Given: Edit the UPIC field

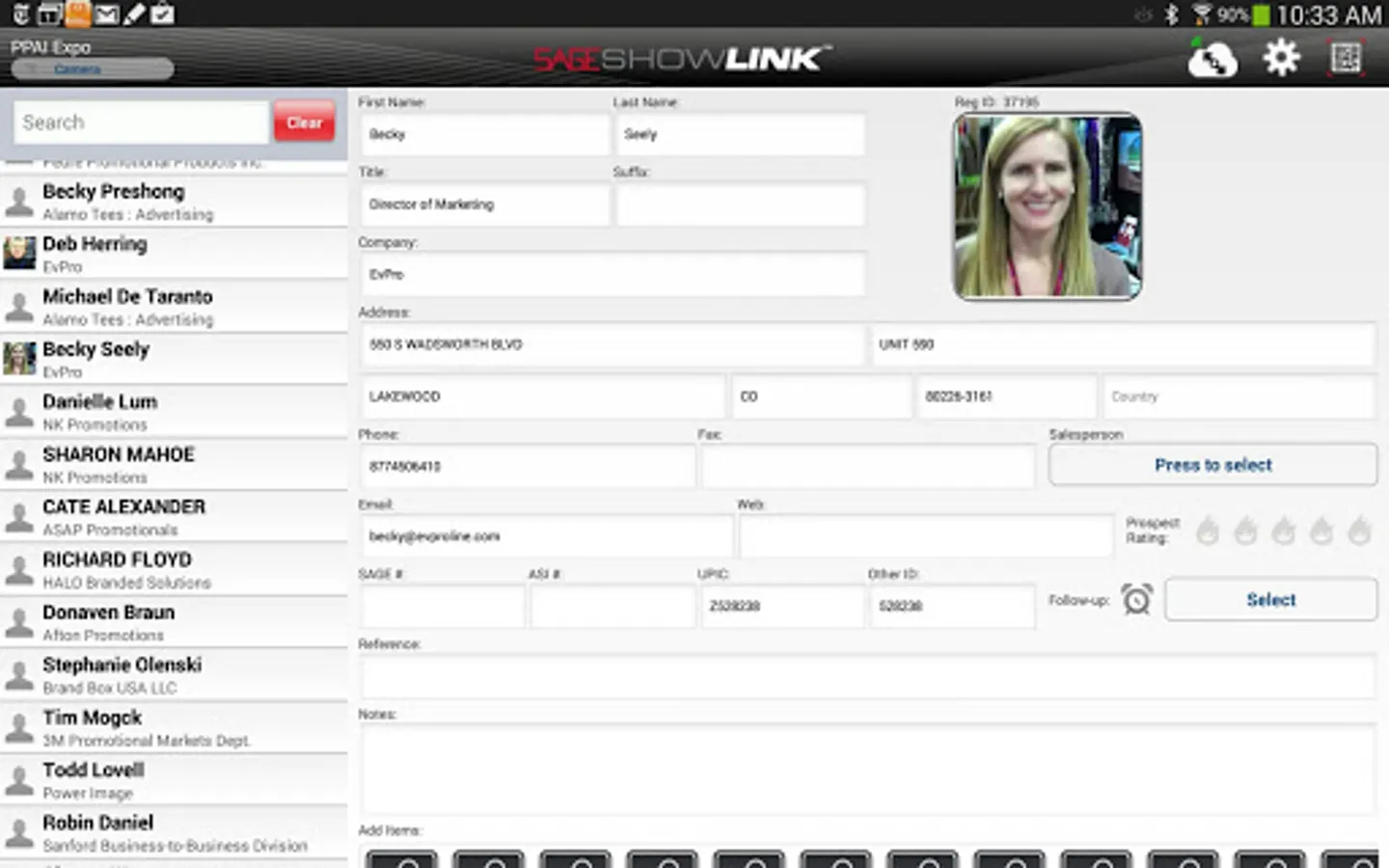Looking at the screenshot, I should 782,607.
